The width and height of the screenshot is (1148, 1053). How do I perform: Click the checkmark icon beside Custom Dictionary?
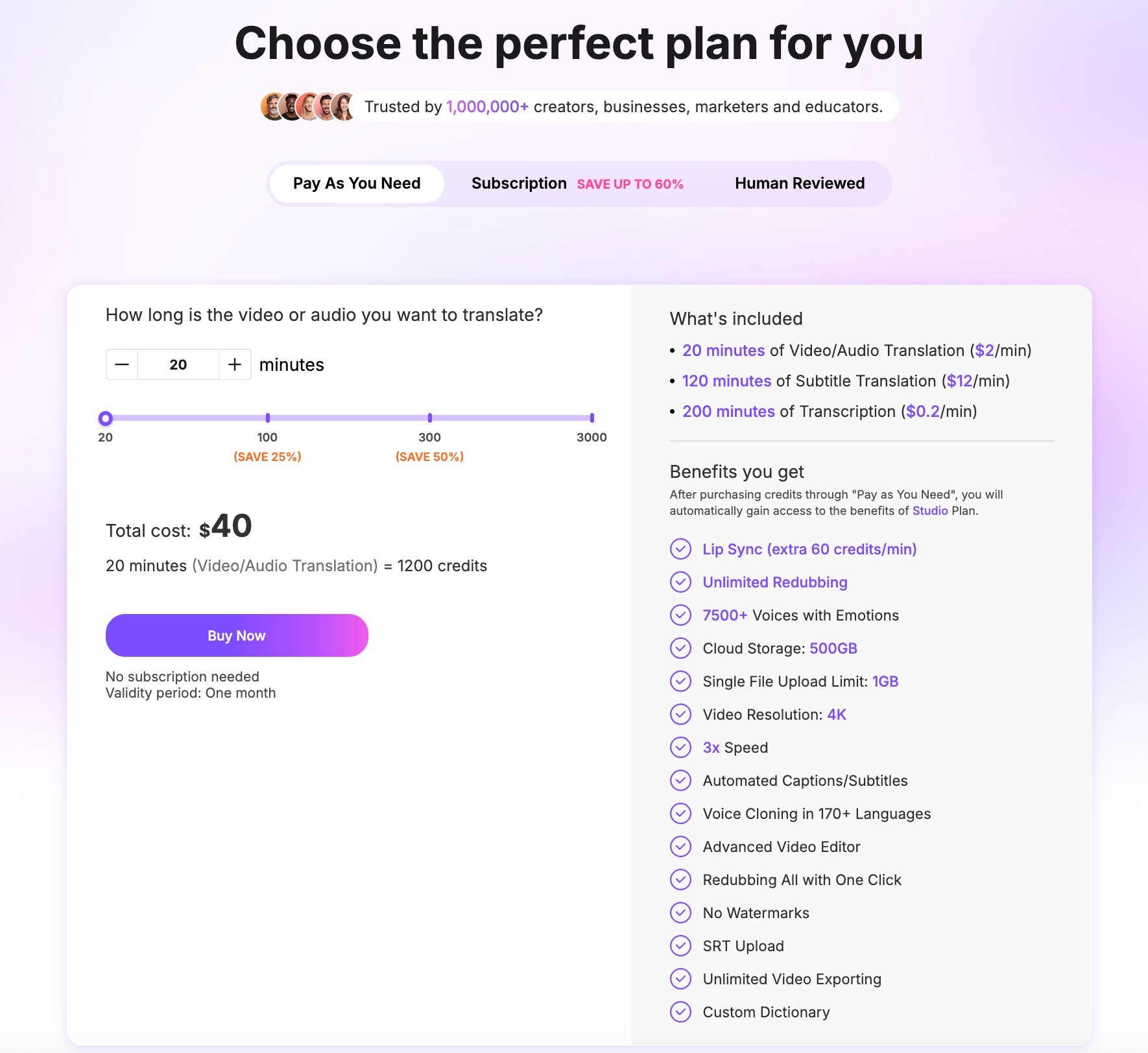coord(680,1012)
